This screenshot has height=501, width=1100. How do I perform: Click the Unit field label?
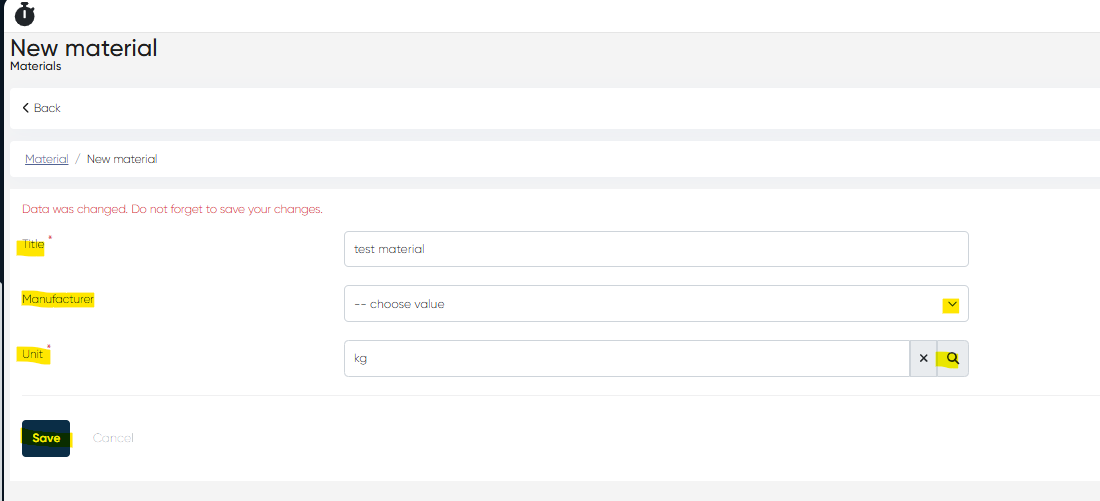pos(33,354)
